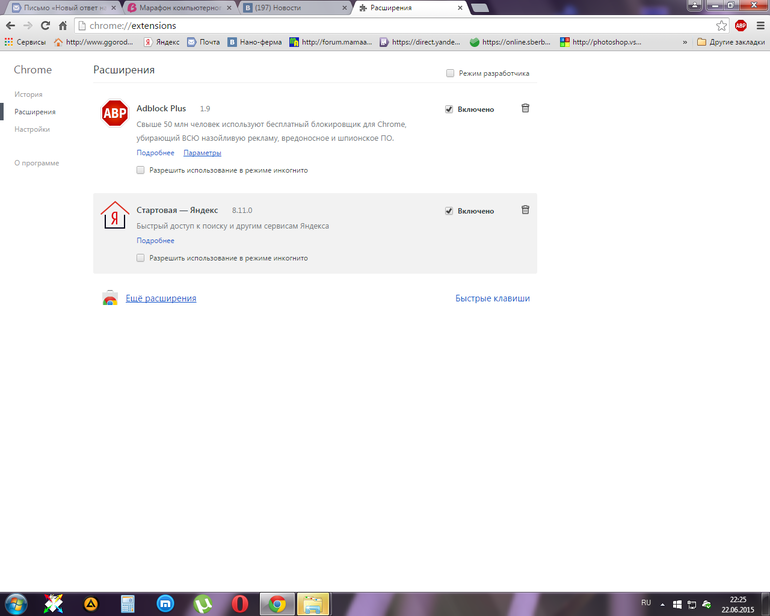Show hidden tray icons arrow
The width and height of the screenshot is (770, 616).
coord(662,605)
